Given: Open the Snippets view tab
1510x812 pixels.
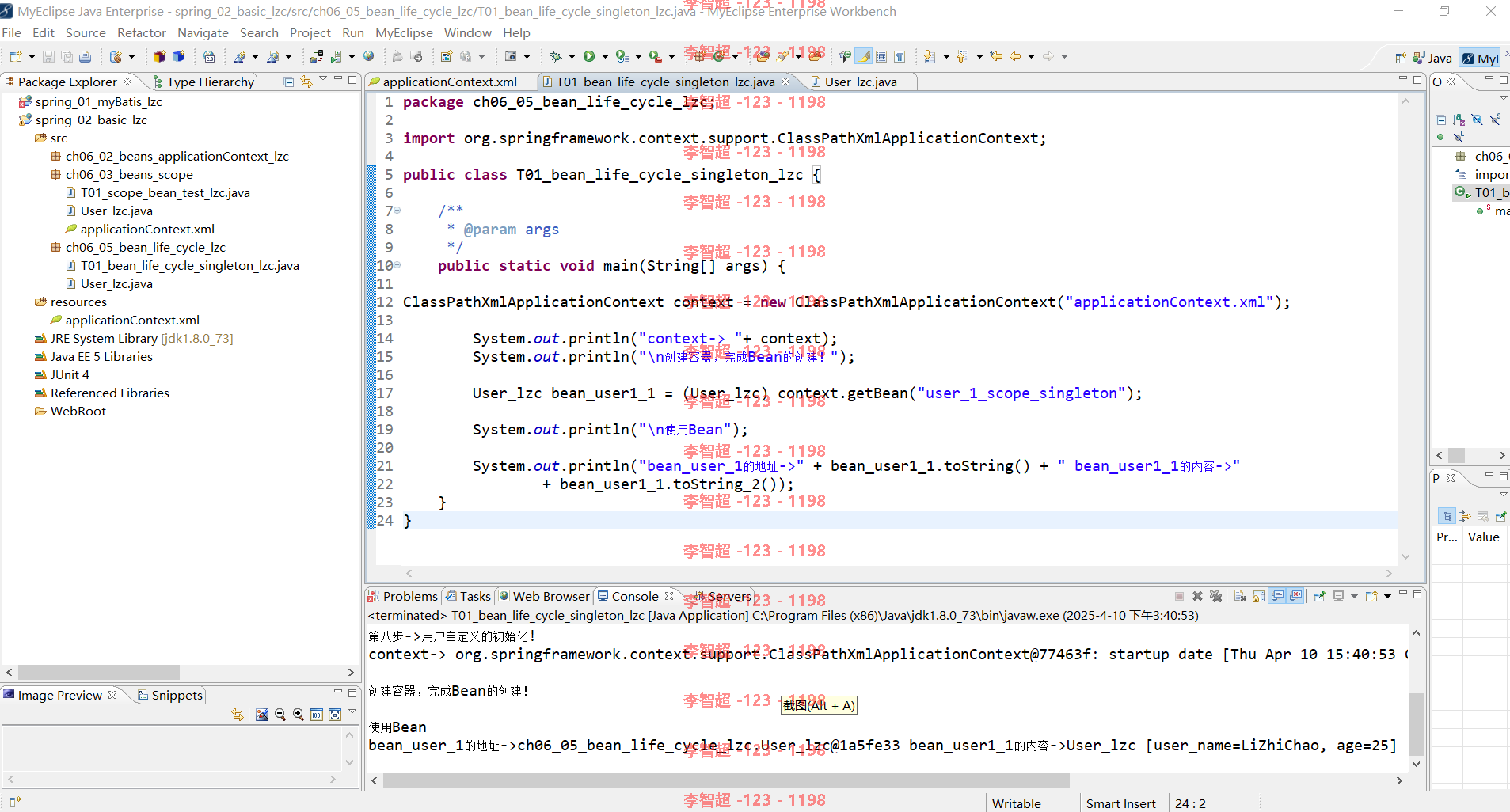Looking at the screenshot, I should coord(170,695).
